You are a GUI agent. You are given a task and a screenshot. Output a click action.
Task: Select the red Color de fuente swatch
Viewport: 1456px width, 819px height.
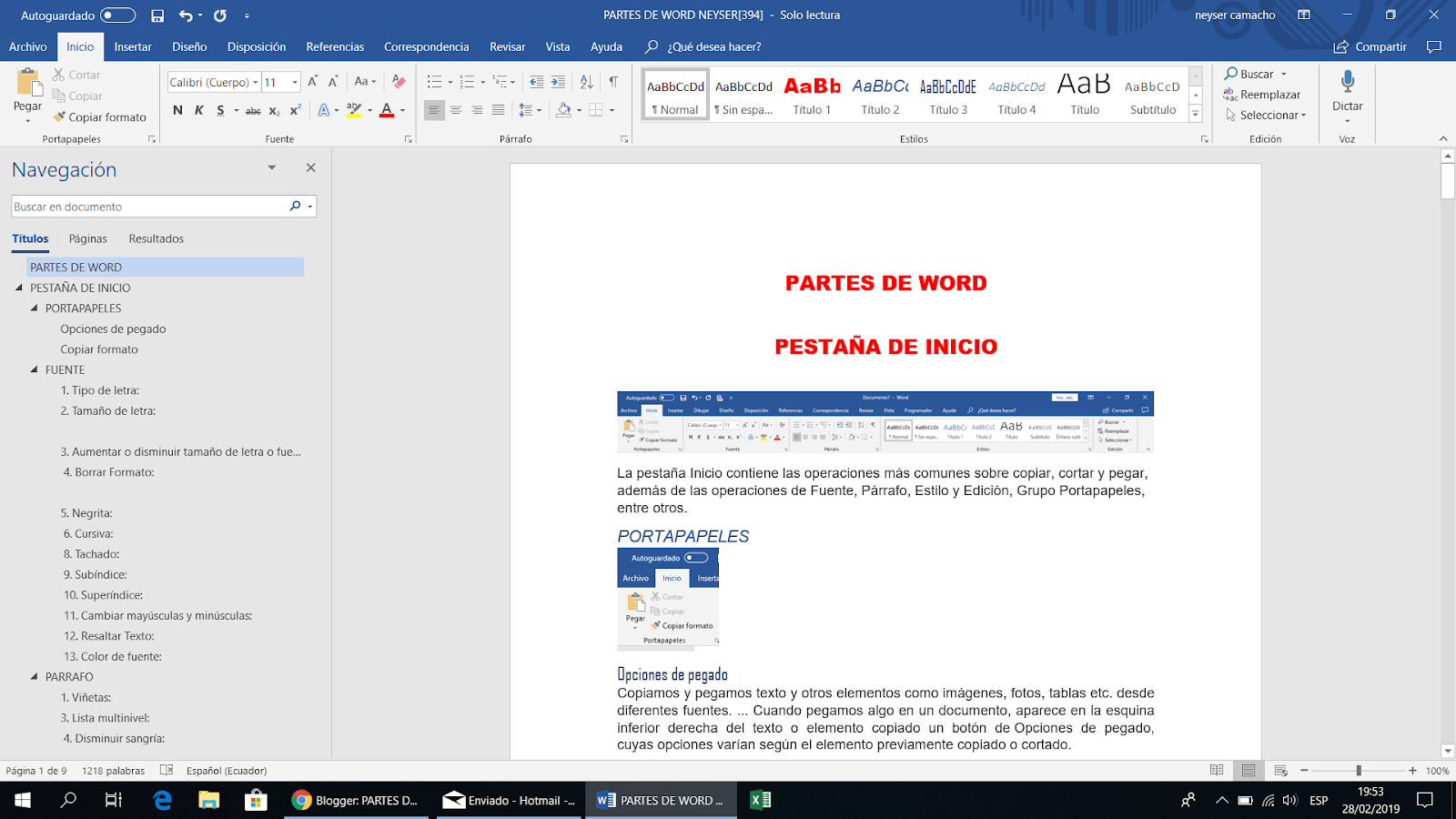pyautogui.click(x=387, y=110)
